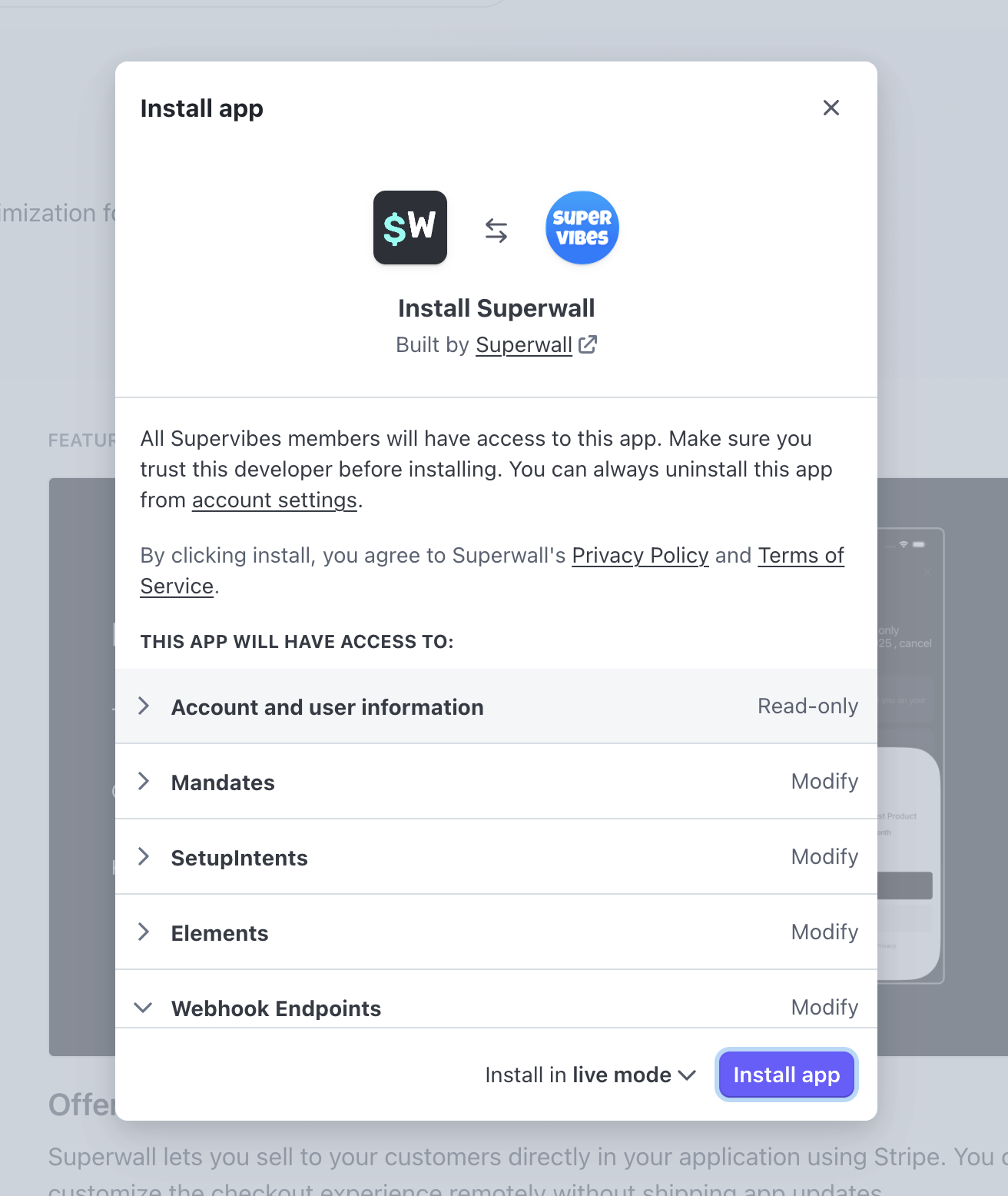This screenshot has width=1008, height=1196.
Task: Open the account settings link
Action: point(274,500)
